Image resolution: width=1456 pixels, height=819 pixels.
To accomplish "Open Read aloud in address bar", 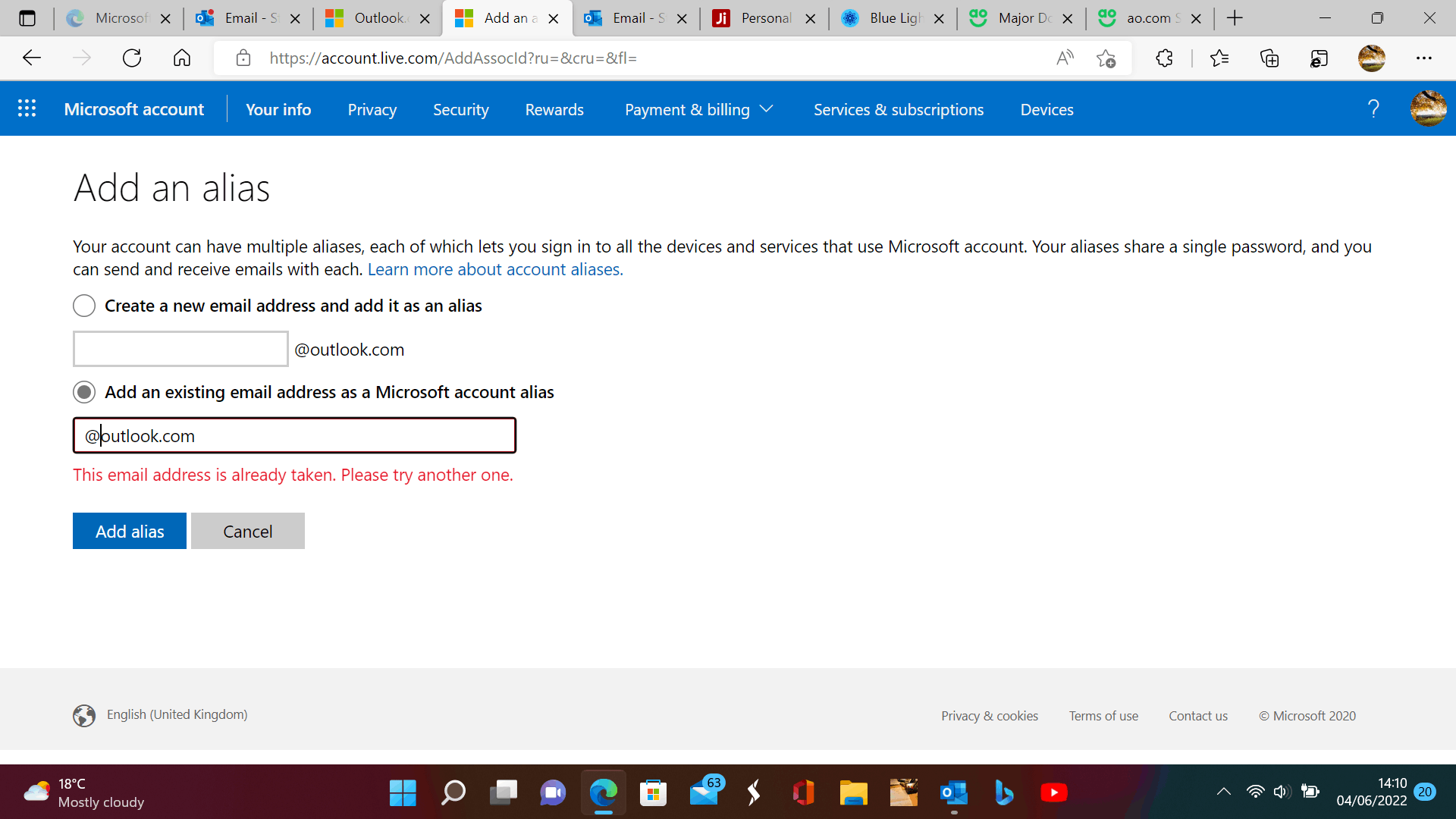I will pos(1065,58).
